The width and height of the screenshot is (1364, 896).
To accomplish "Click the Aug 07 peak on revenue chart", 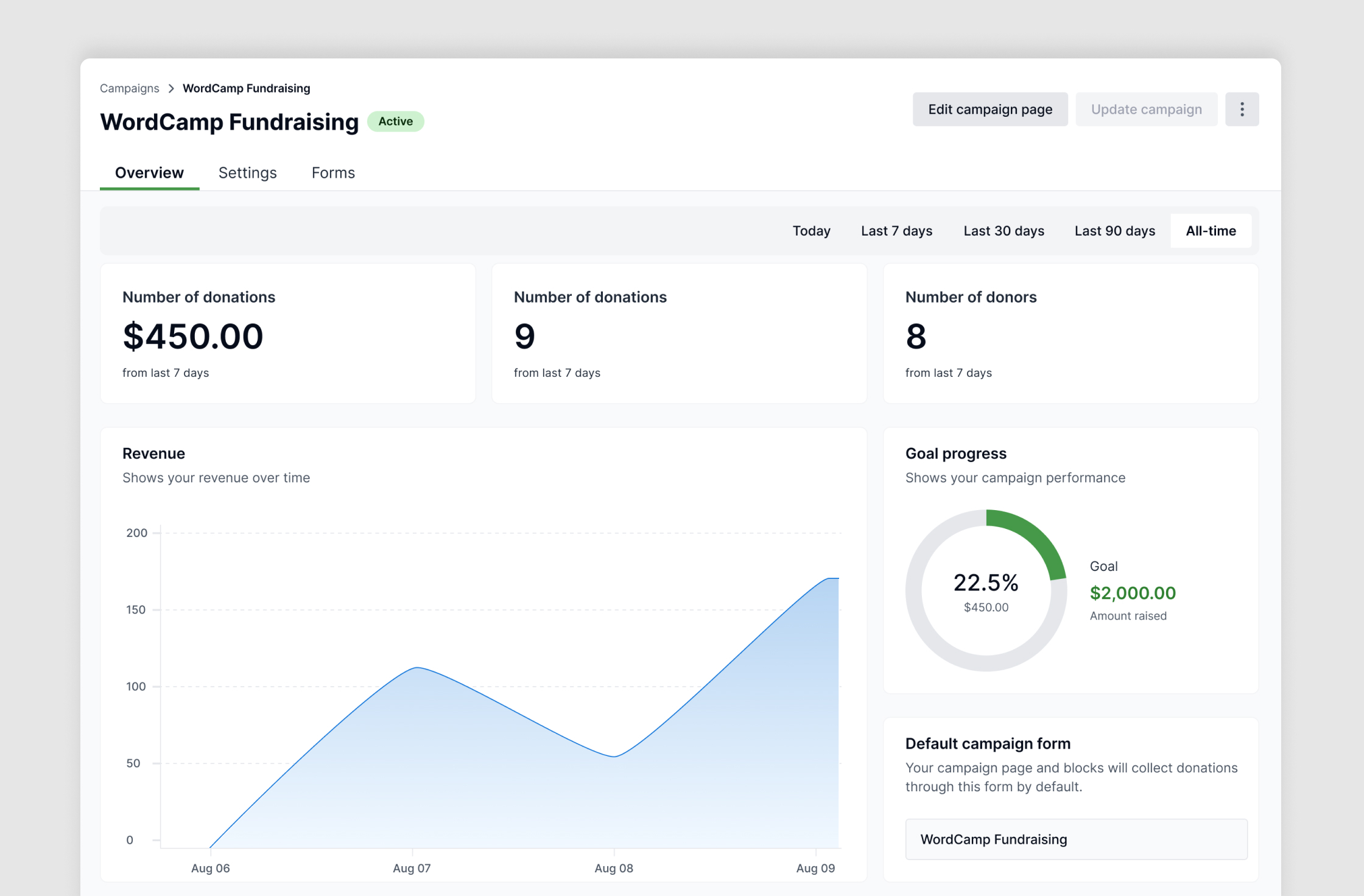I will (417, 668).
